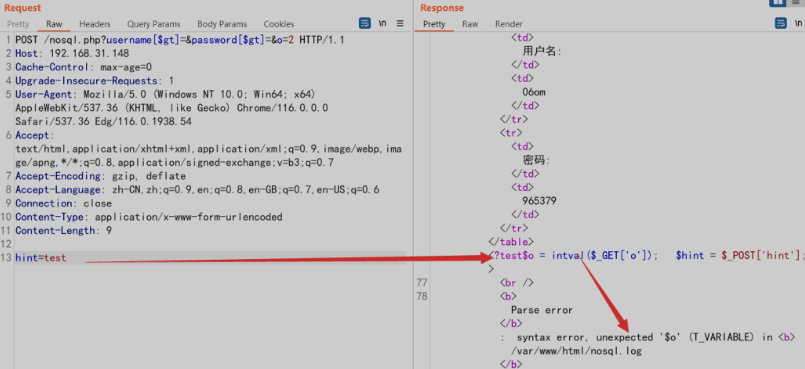Click the 965379 password value
Viewport: 805px width, 369px height.
tap(539, 201)
